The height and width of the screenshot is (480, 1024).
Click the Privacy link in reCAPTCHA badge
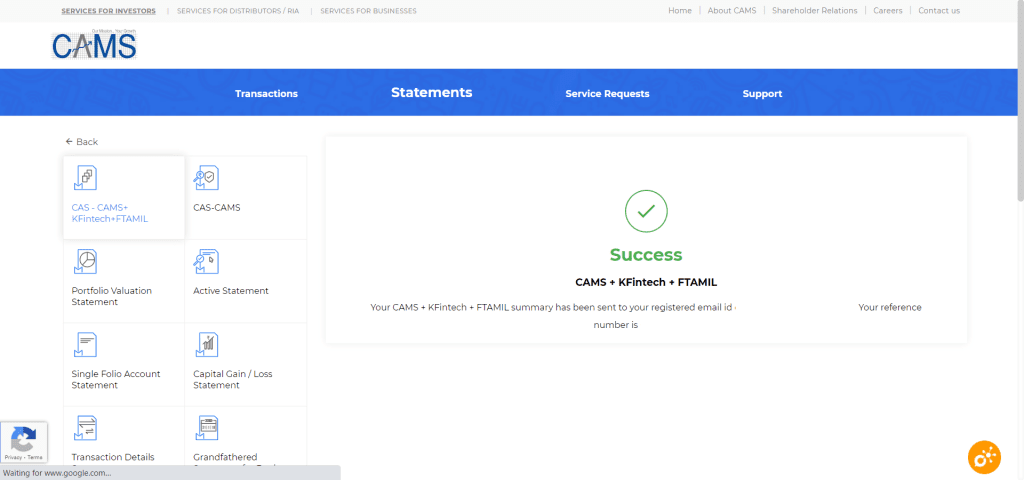12,458
